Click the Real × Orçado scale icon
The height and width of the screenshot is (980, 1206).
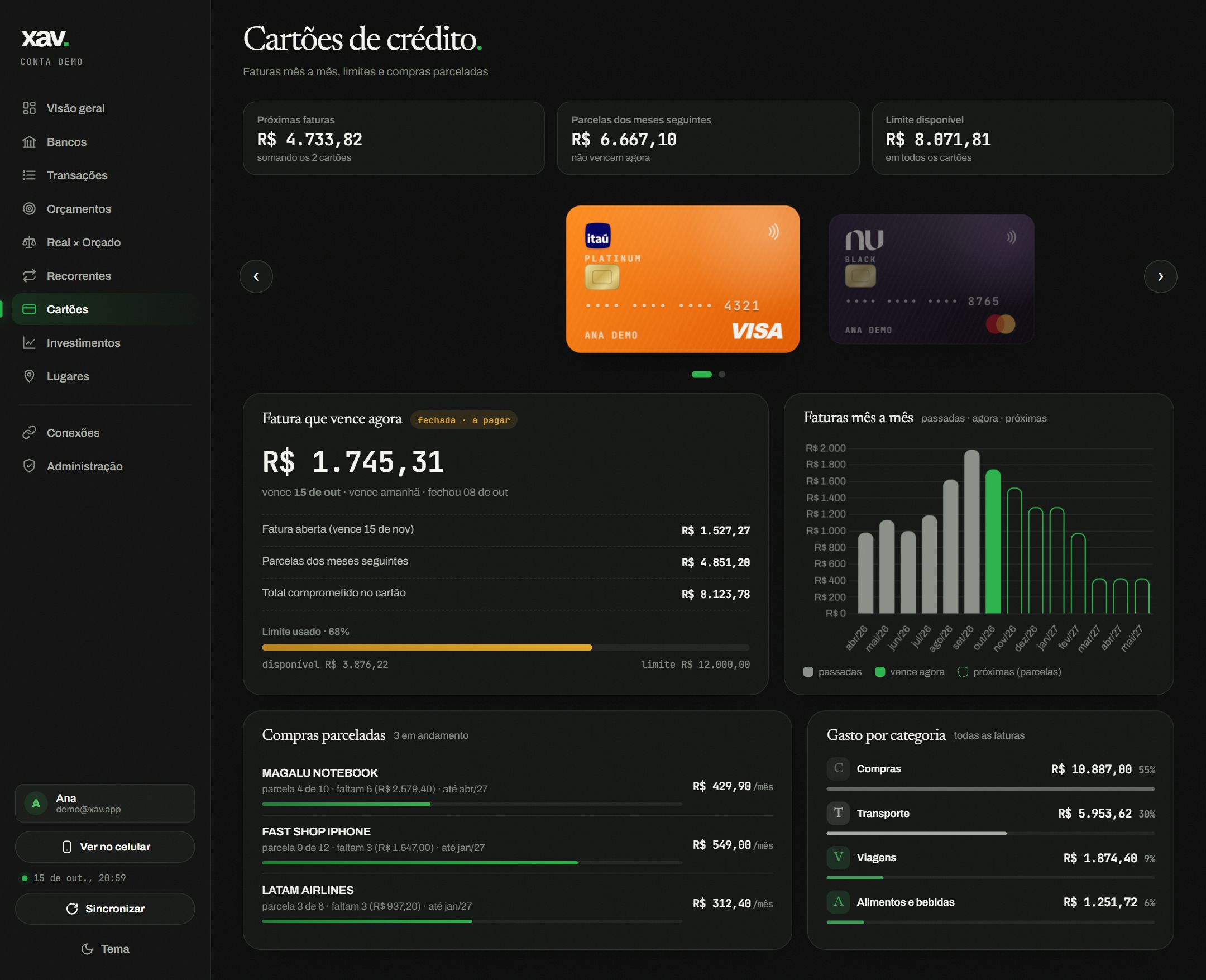(x=30, y=242)
